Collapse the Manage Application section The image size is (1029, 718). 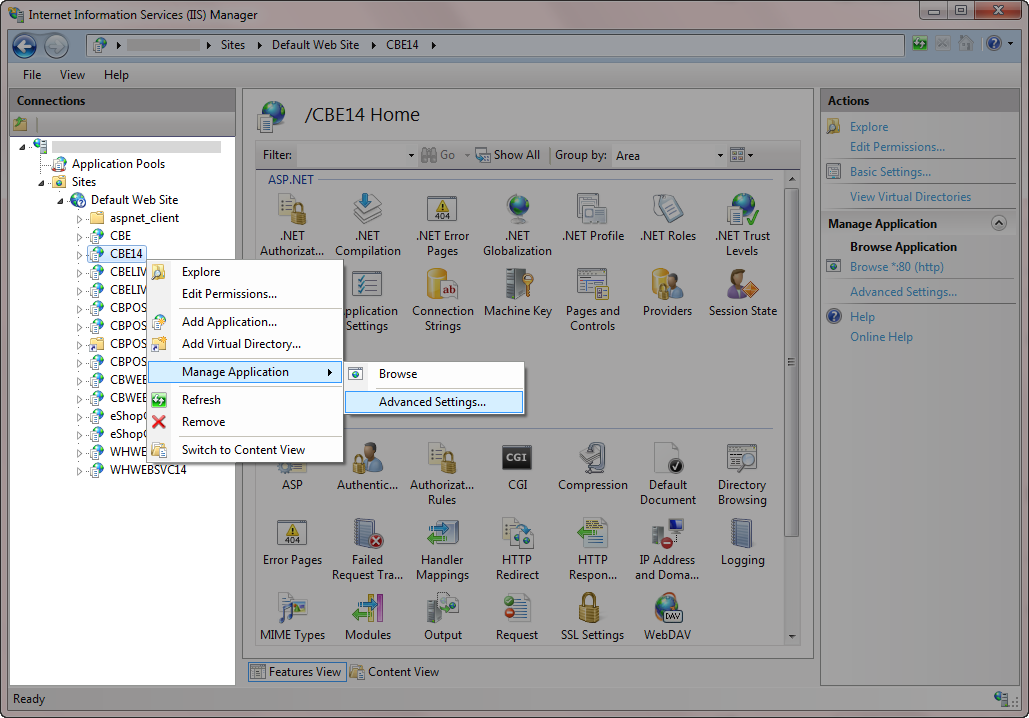pyautogui.click(x=997, y=224)
